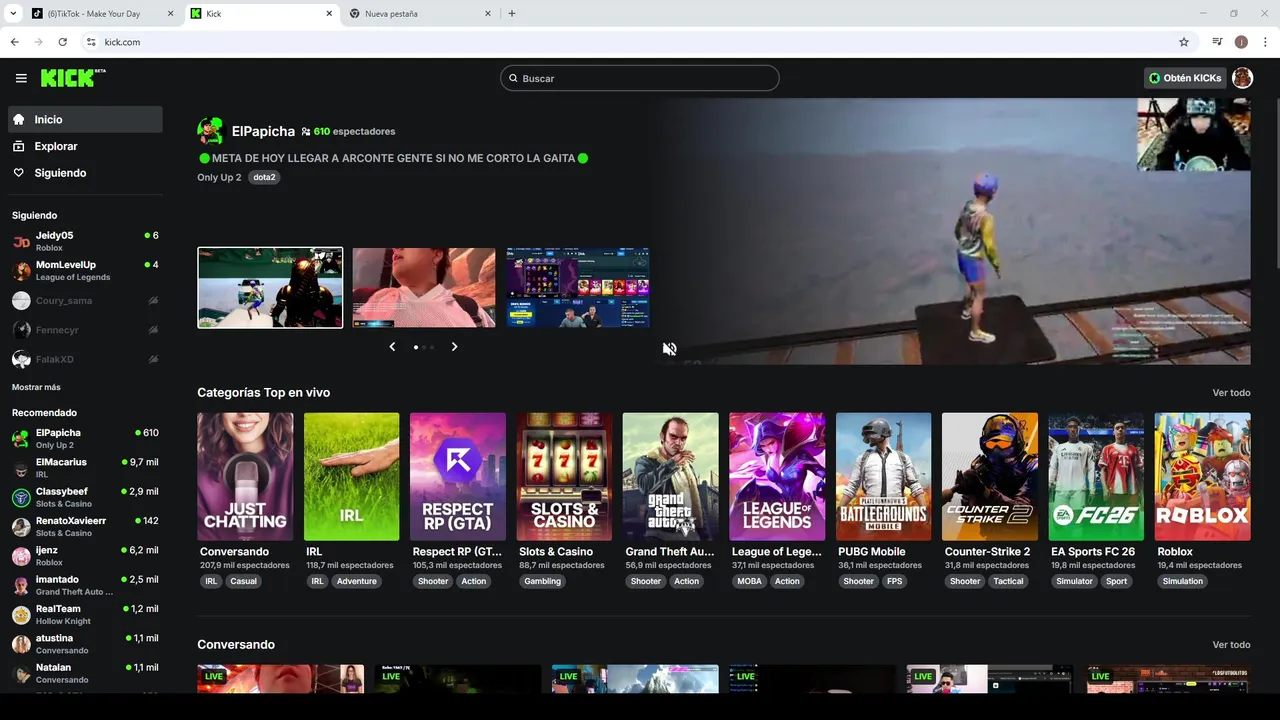Image resolution: width=1280 pixels, height=720 pixels.
Task: Bookmark this page with star icon
Action: pos(1184,42)
